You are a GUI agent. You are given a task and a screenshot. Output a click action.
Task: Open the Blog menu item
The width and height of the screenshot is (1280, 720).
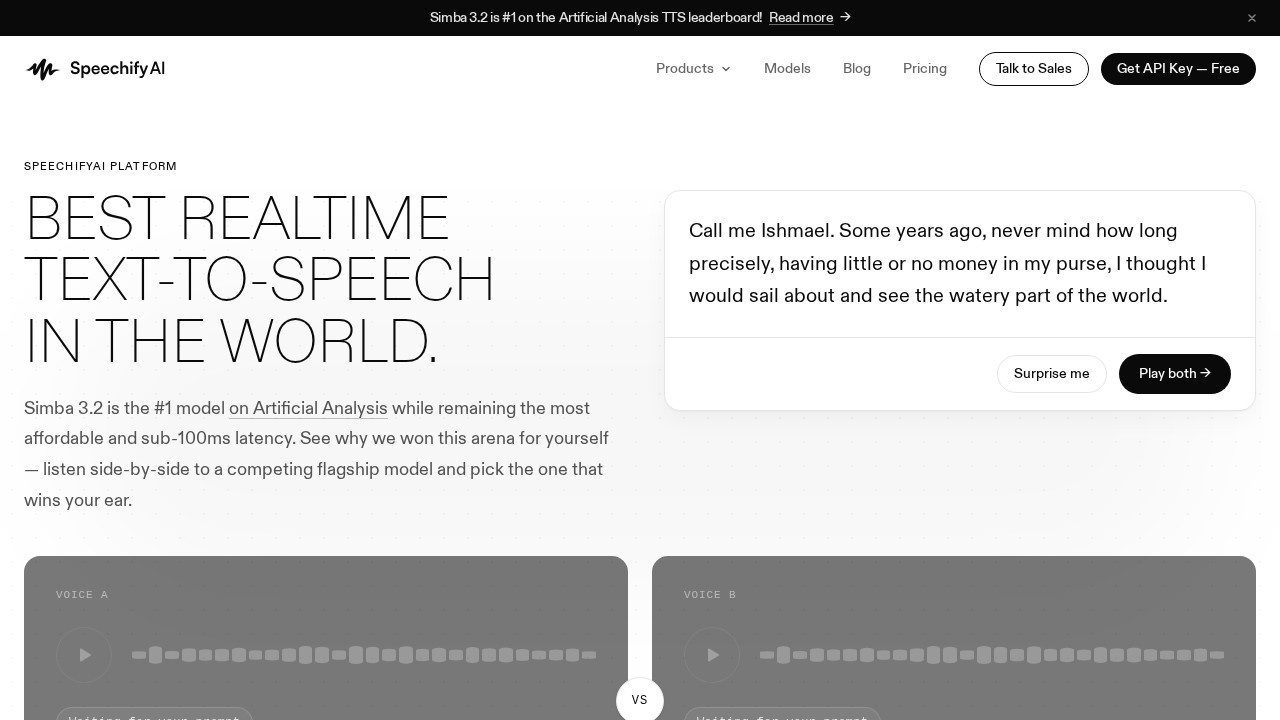(x=857, y=69)
